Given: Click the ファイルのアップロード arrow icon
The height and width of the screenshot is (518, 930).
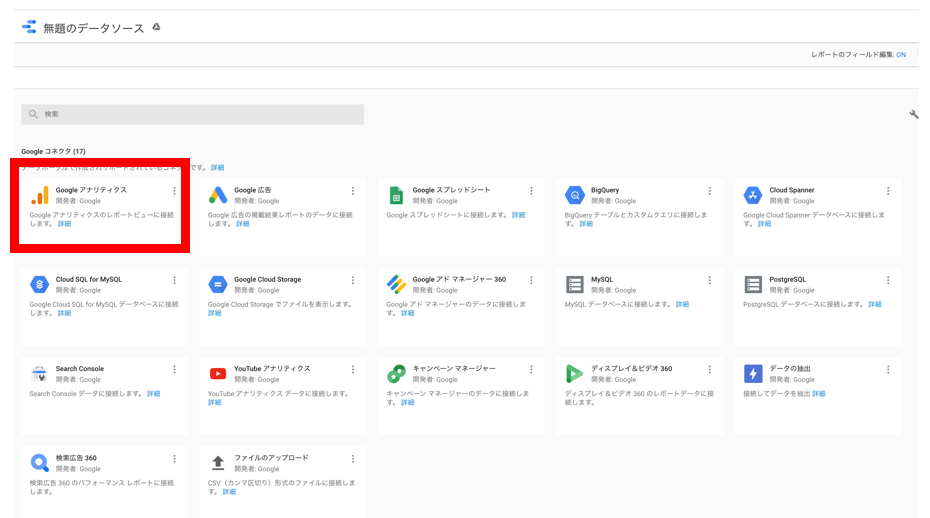Looking at the screenshot, I should 218,463.
